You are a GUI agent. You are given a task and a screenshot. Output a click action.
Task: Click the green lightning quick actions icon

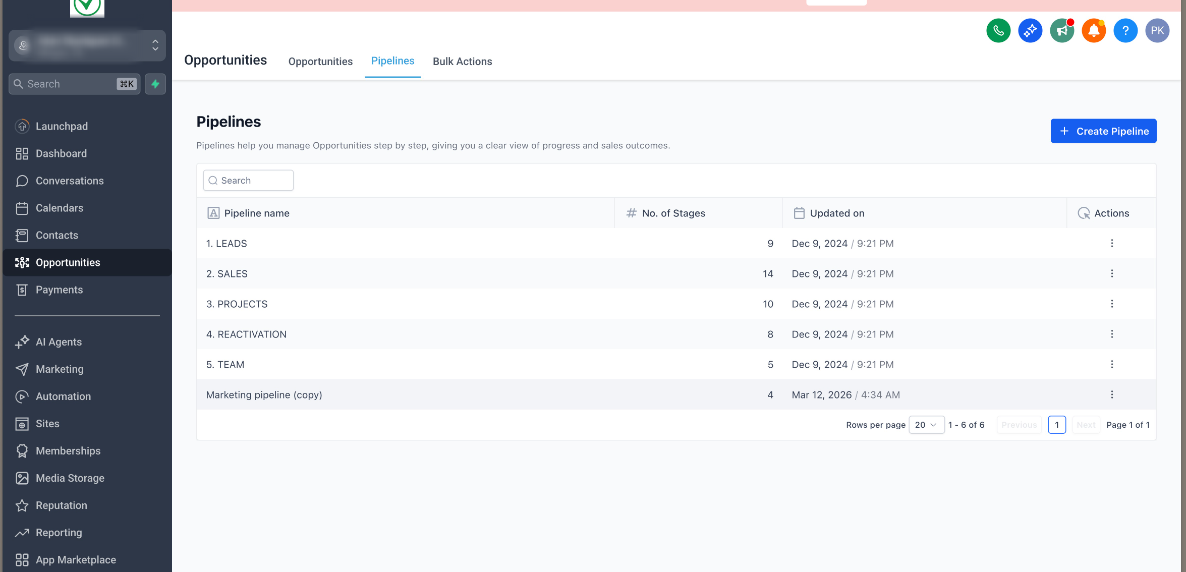point(155,84)
